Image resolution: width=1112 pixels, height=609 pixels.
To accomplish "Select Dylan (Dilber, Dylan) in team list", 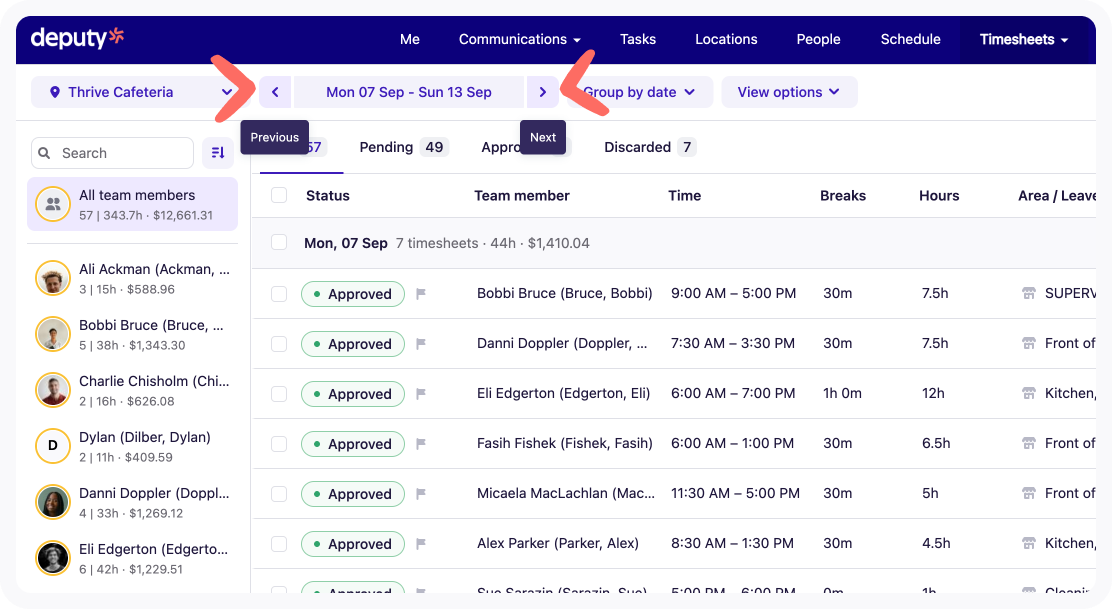I will tap(133, 446).
